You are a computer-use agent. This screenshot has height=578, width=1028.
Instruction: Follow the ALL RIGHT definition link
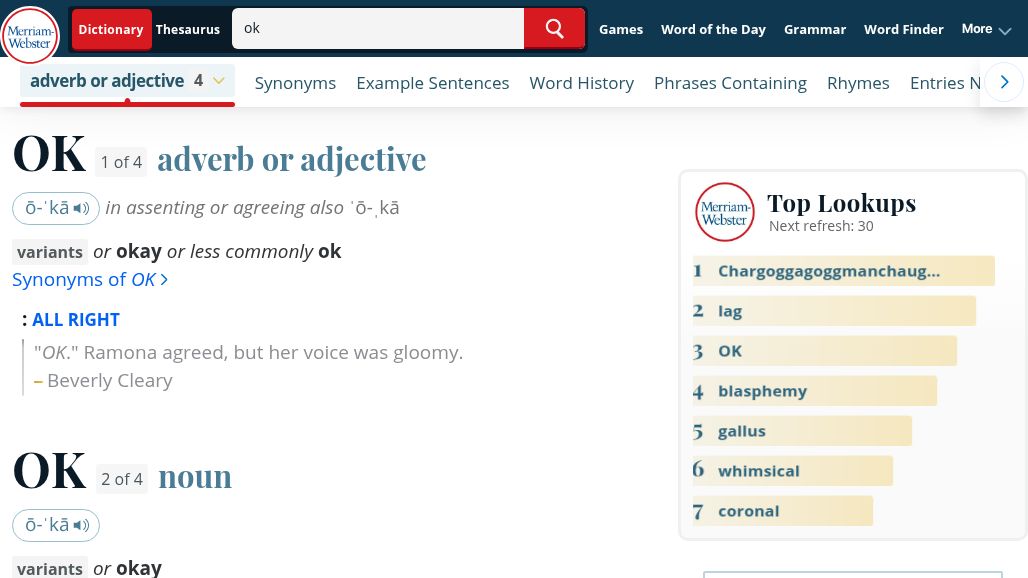click(x=76, y=320)
